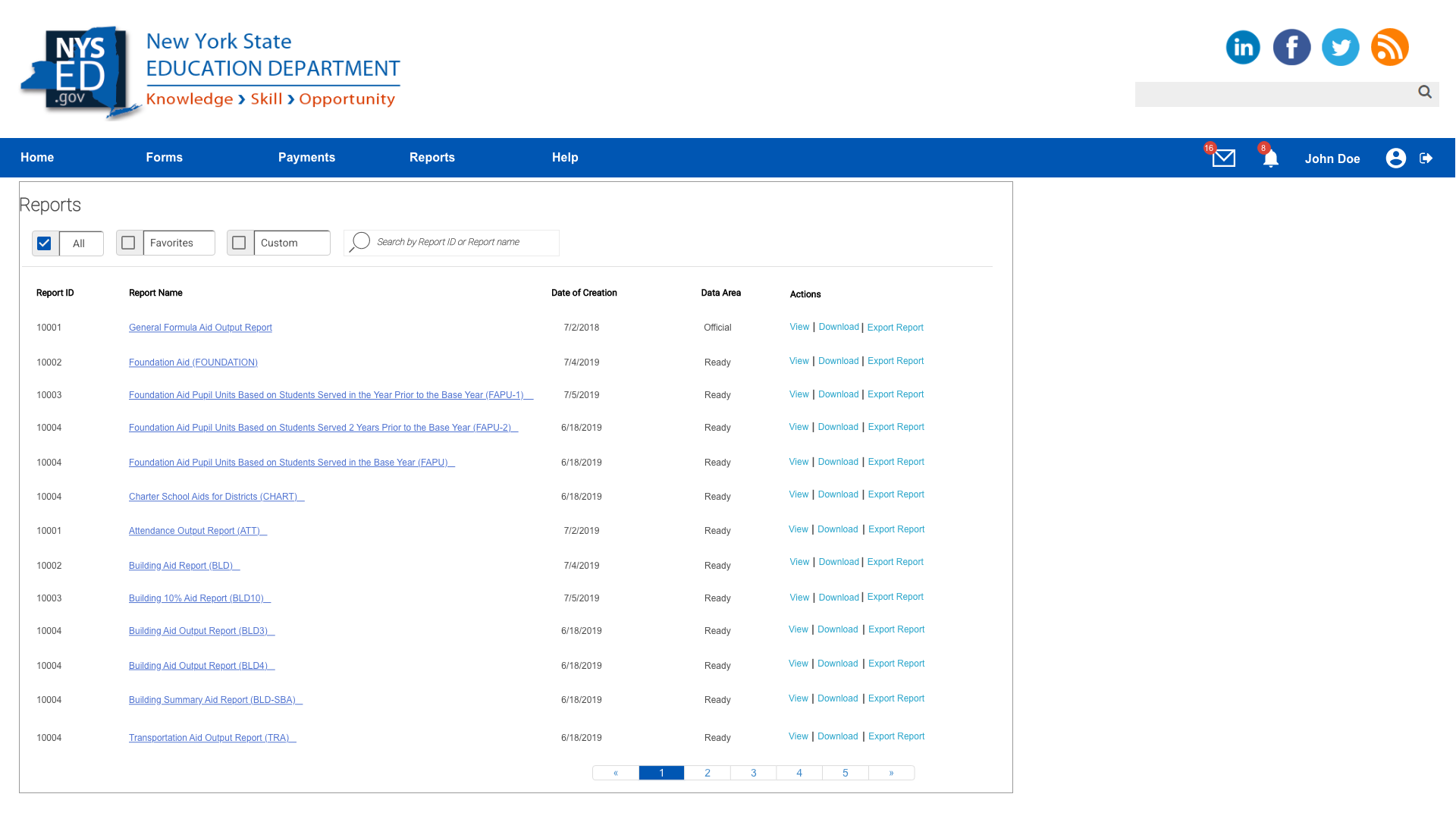Go to next pagination page arrow
The height and width of the screenshot is (819, 1456).
tap(891, 773)
